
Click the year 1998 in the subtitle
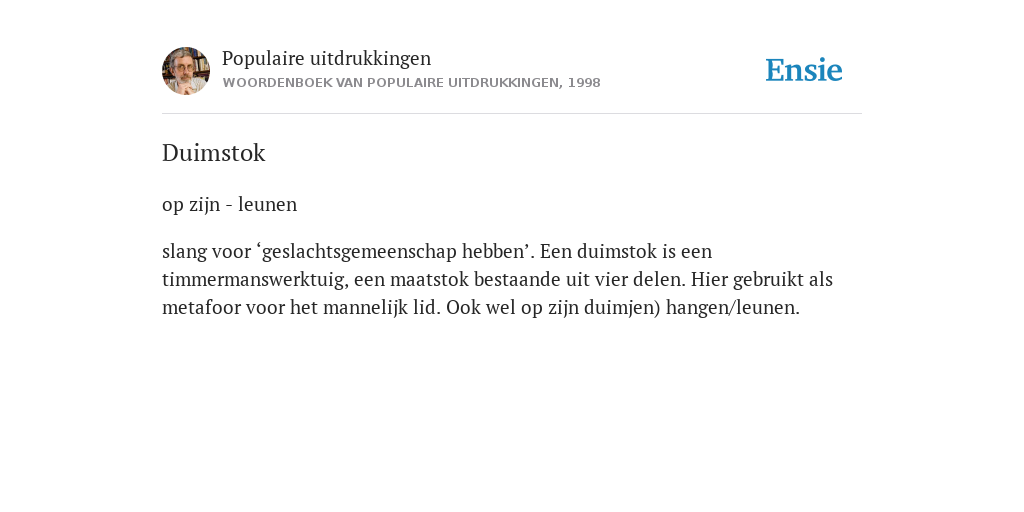click(584, 83)
